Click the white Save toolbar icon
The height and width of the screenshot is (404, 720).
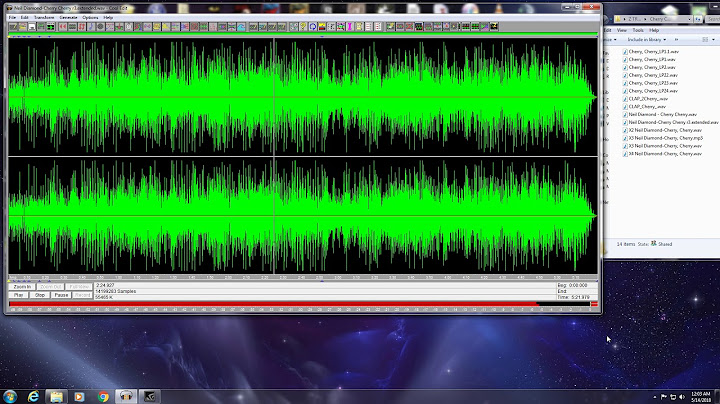coord(32,27)
